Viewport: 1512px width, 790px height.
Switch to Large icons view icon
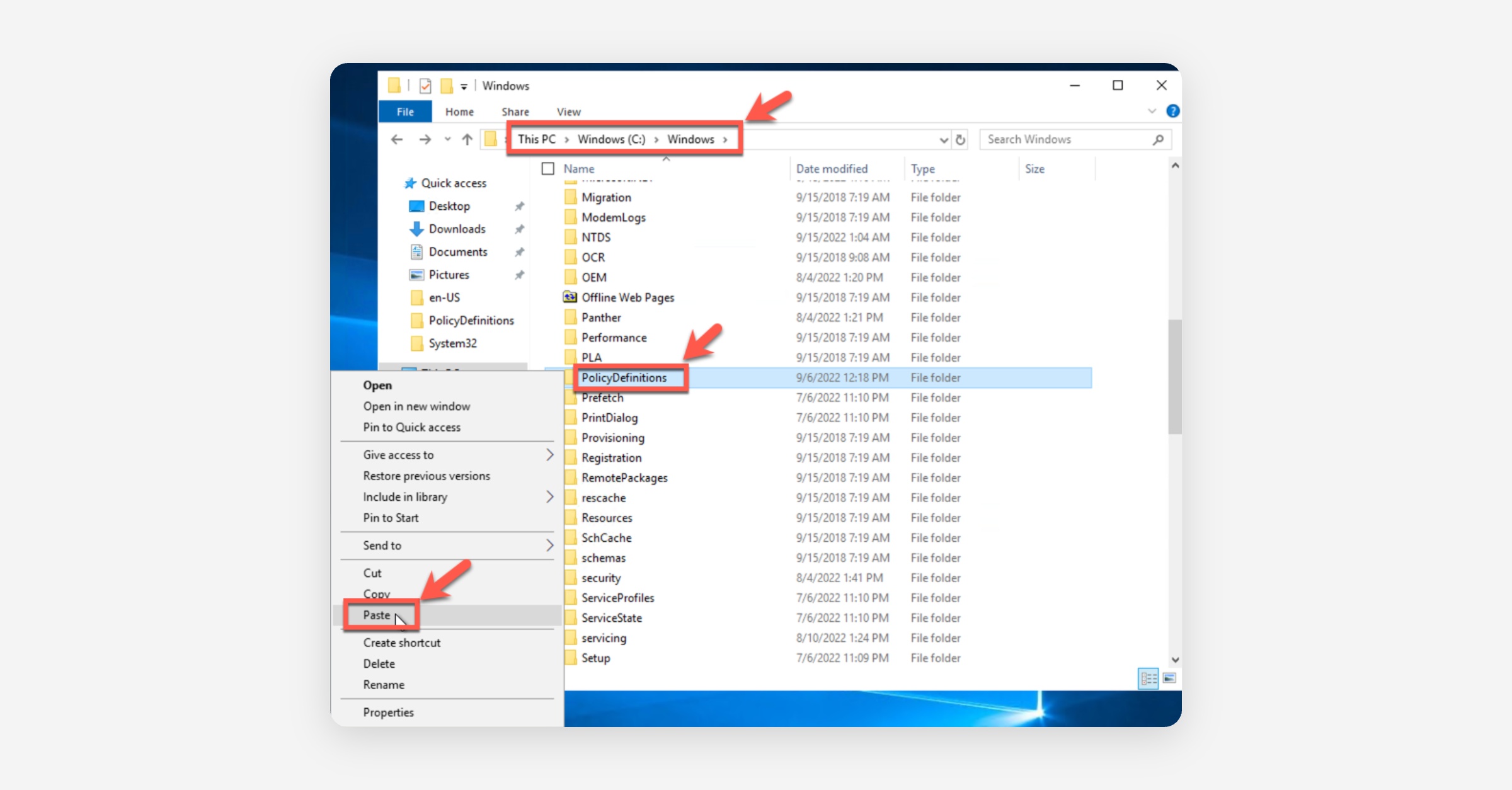1170,678
